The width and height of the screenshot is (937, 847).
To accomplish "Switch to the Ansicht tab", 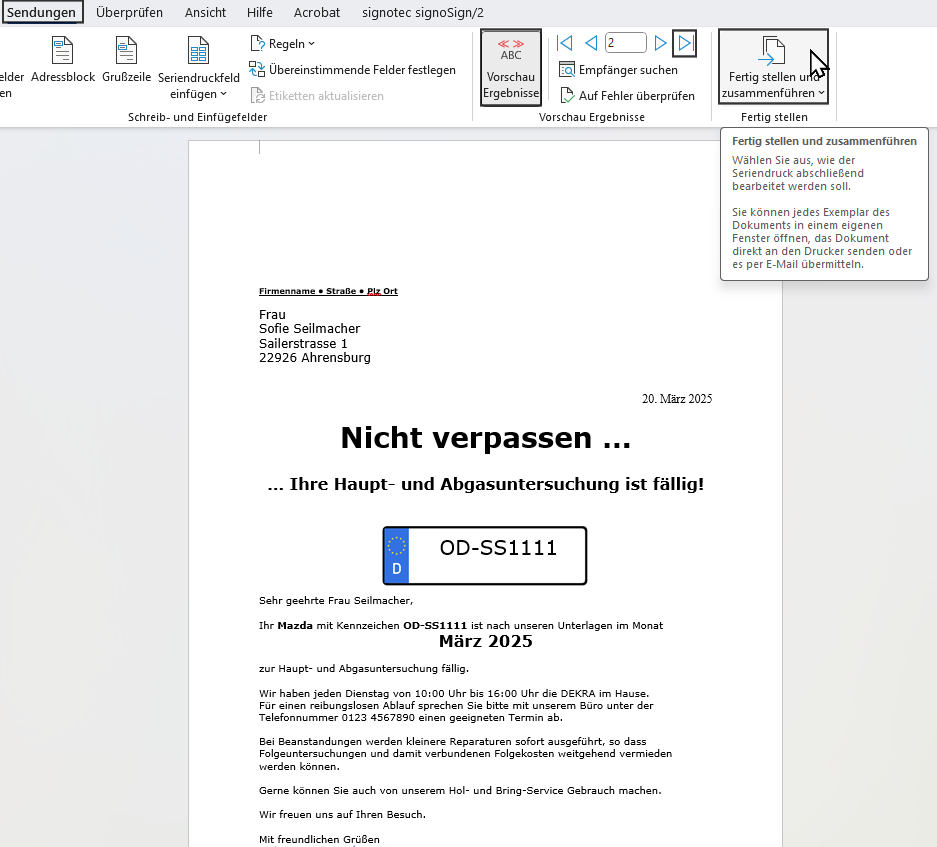I will (x=205, y=13).
